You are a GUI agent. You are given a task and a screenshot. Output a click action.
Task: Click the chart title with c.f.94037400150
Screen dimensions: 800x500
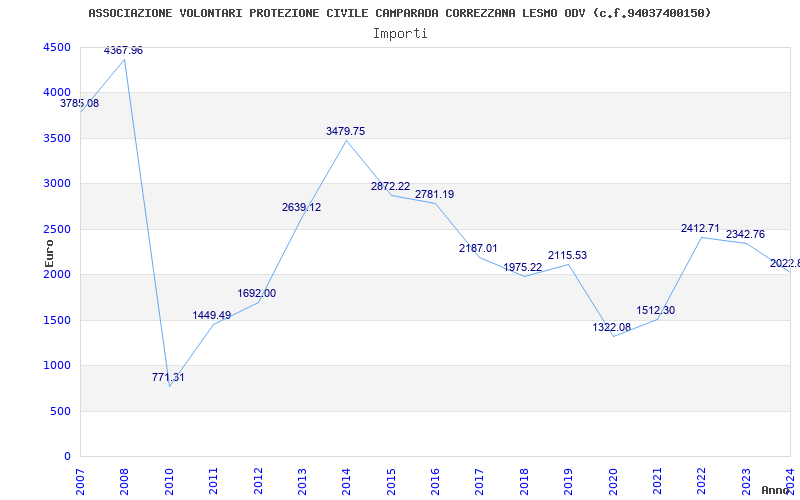click(399, 13)
